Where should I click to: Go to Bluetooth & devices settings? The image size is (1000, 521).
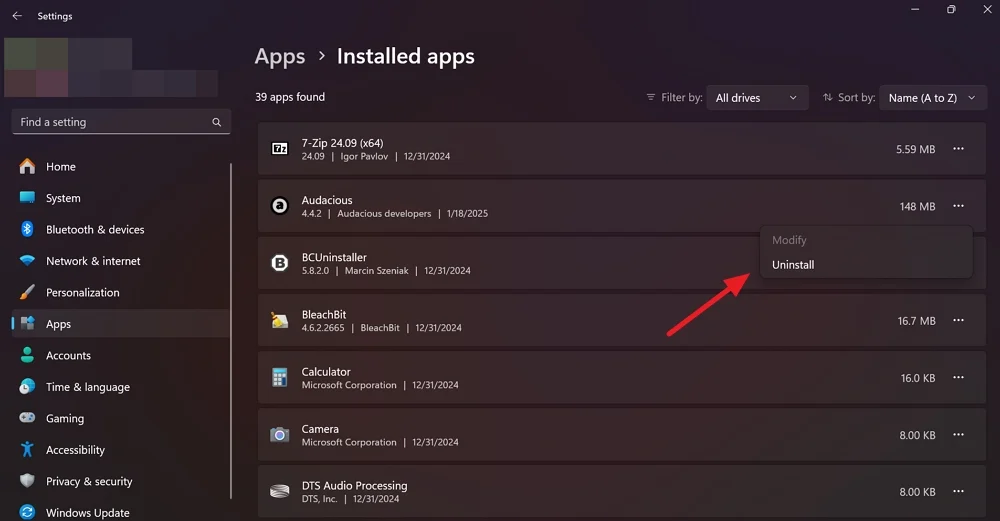pyautogui.click(x=121, y=229)
